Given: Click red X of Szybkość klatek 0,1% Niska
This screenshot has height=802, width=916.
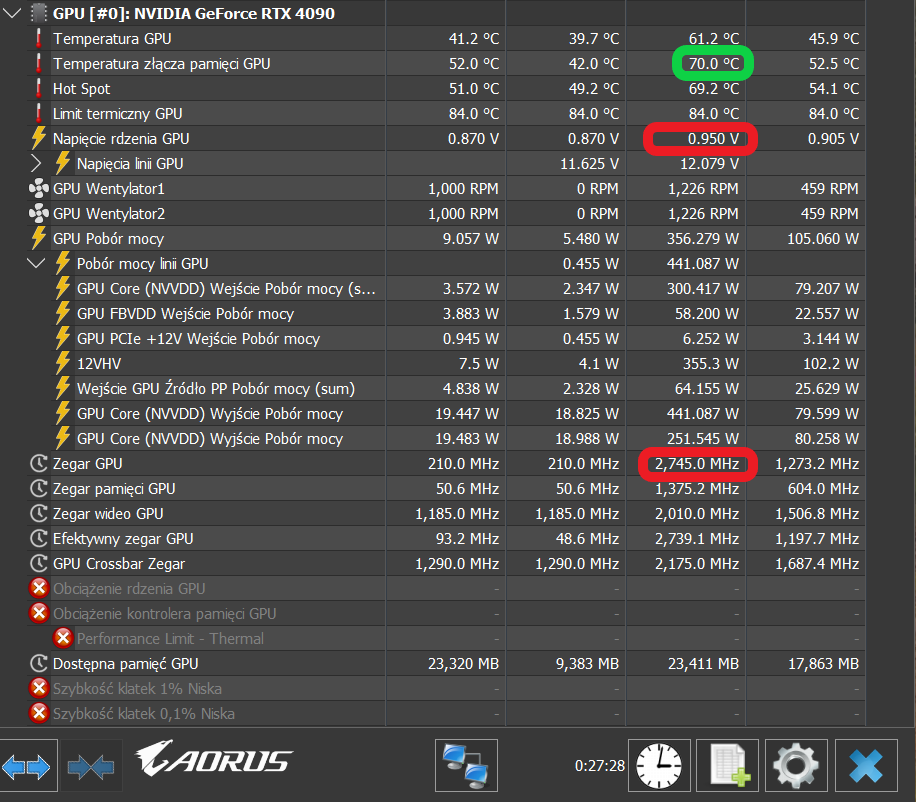Looking at the screenshot, I should [x=39, y=713].
